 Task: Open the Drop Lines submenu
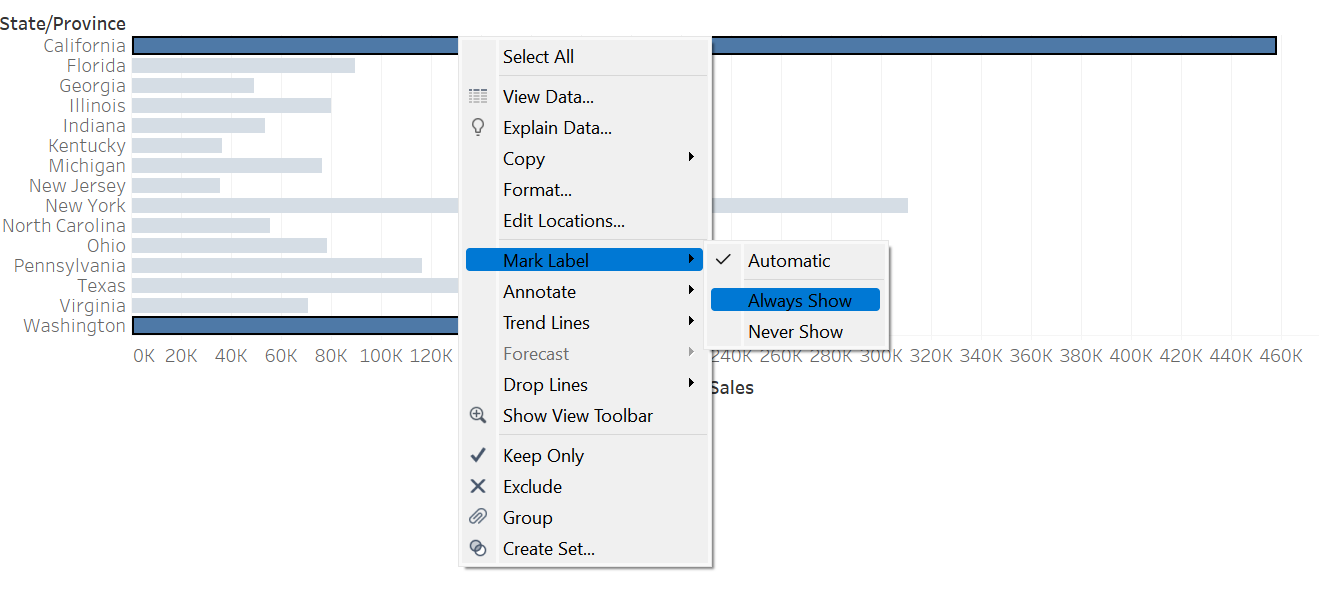point(585,385)
